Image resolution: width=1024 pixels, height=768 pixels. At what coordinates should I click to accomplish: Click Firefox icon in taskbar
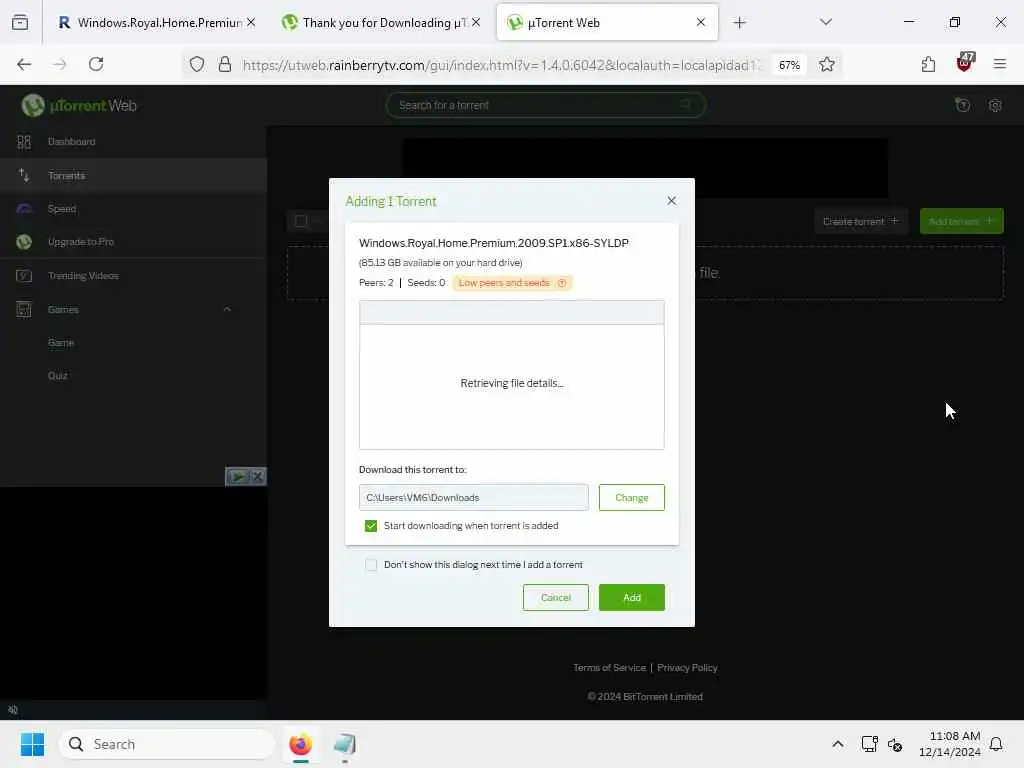[x=300, y=744]
